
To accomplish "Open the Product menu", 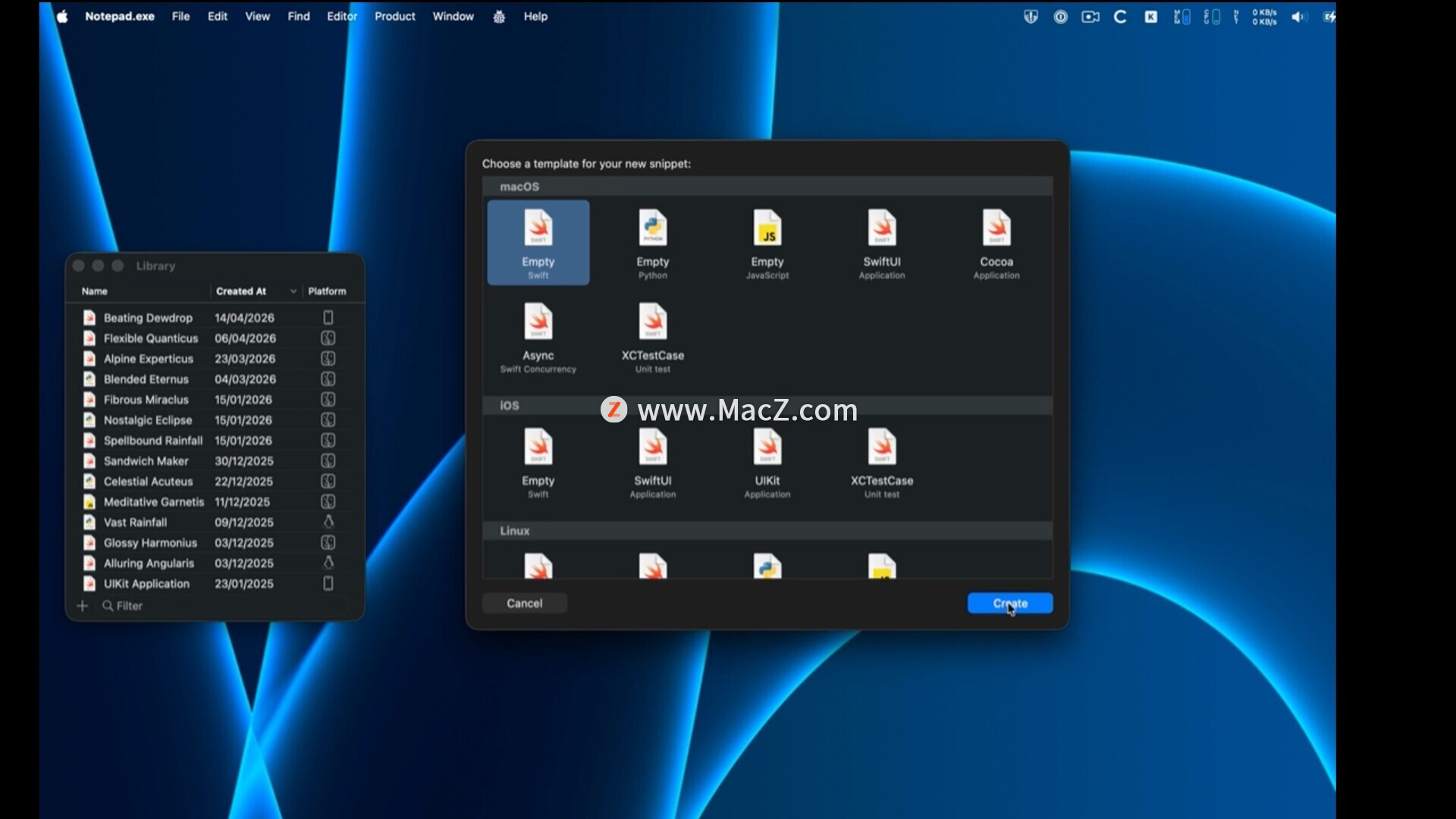I will coord(395,17).
